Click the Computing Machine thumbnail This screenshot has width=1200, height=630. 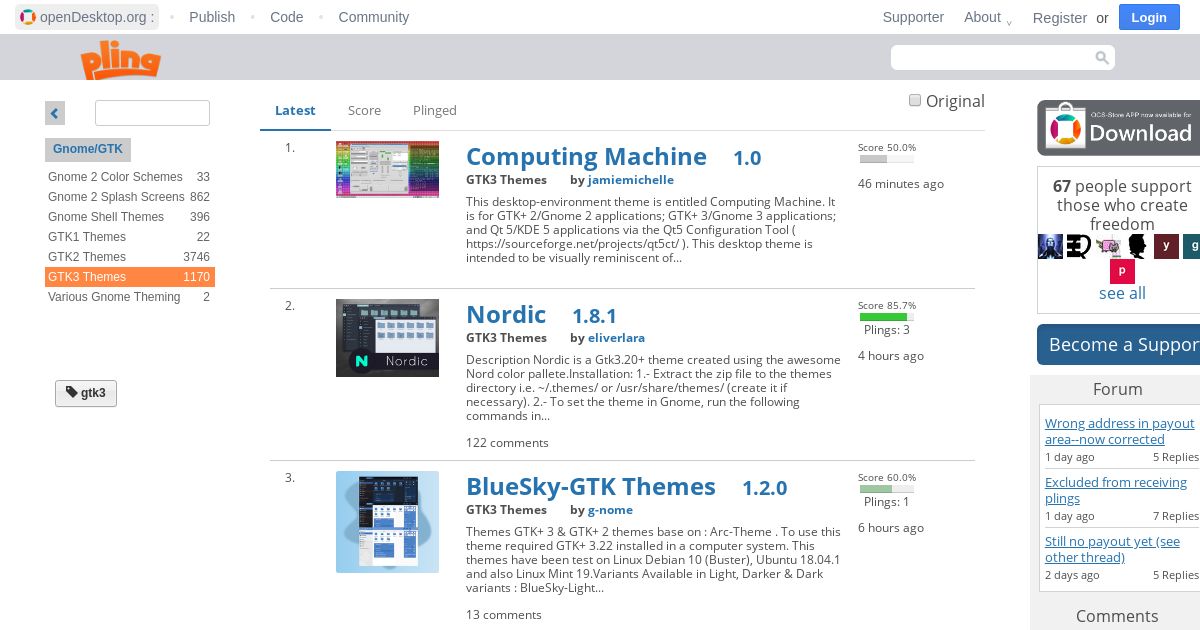click(x=387, y=169)
